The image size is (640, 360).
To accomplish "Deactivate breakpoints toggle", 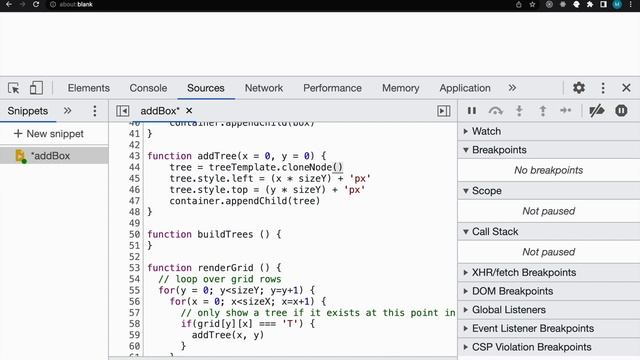I will tap(597, 111).
